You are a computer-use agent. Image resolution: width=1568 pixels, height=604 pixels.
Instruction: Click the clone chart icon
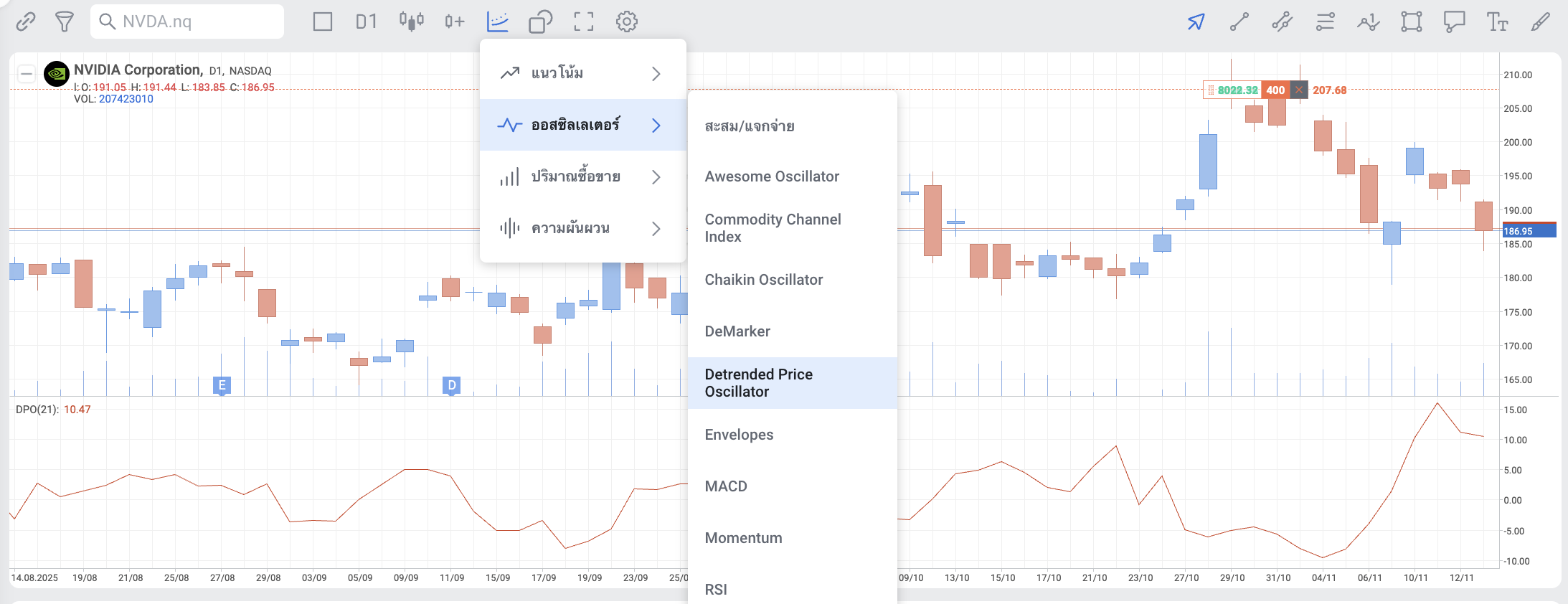coord(541,22)
